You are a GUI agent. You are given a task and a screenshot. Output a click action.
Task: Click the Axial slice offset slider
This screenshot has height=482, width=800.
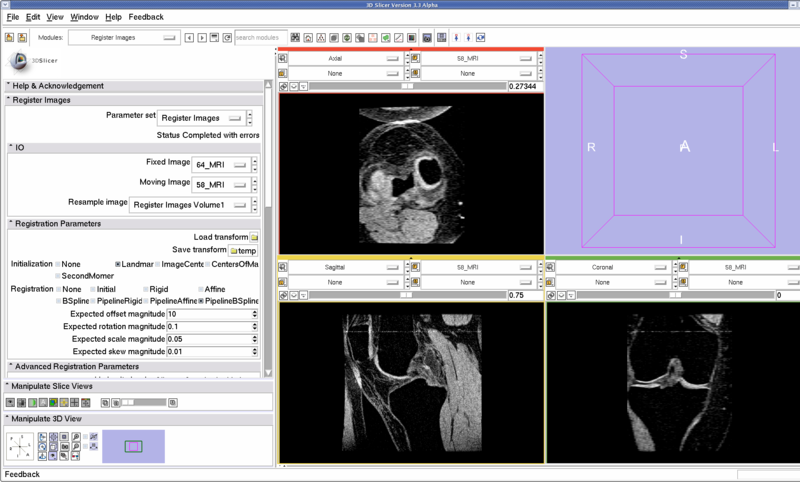click(407, 87)
